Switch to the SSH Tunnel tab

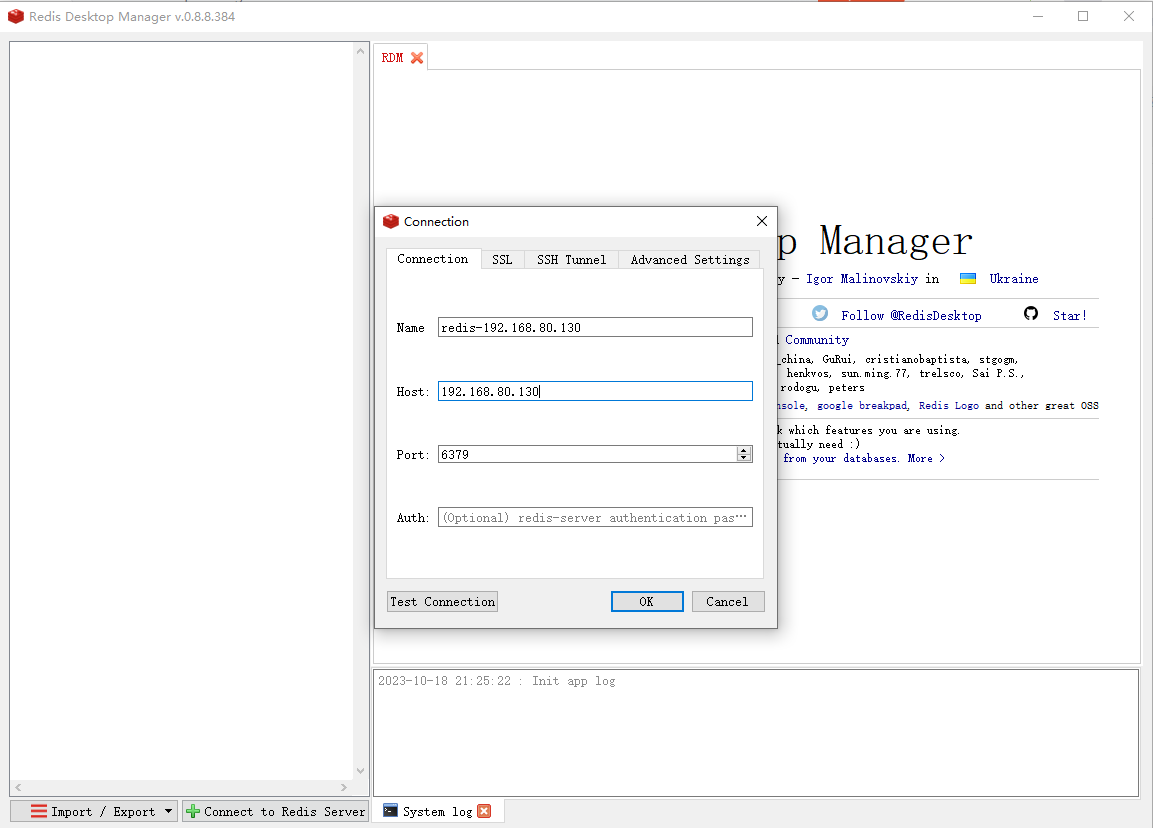[571, 260]
